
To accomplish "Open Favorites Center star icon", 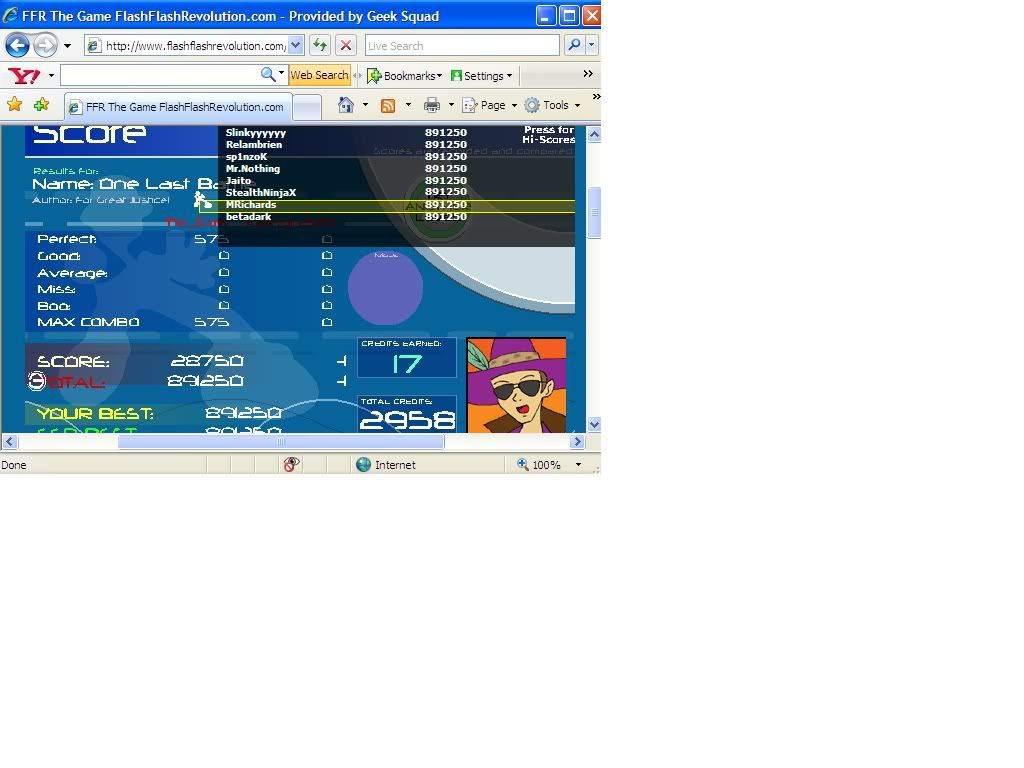I will pyautogui.click(x=14, y=105).
